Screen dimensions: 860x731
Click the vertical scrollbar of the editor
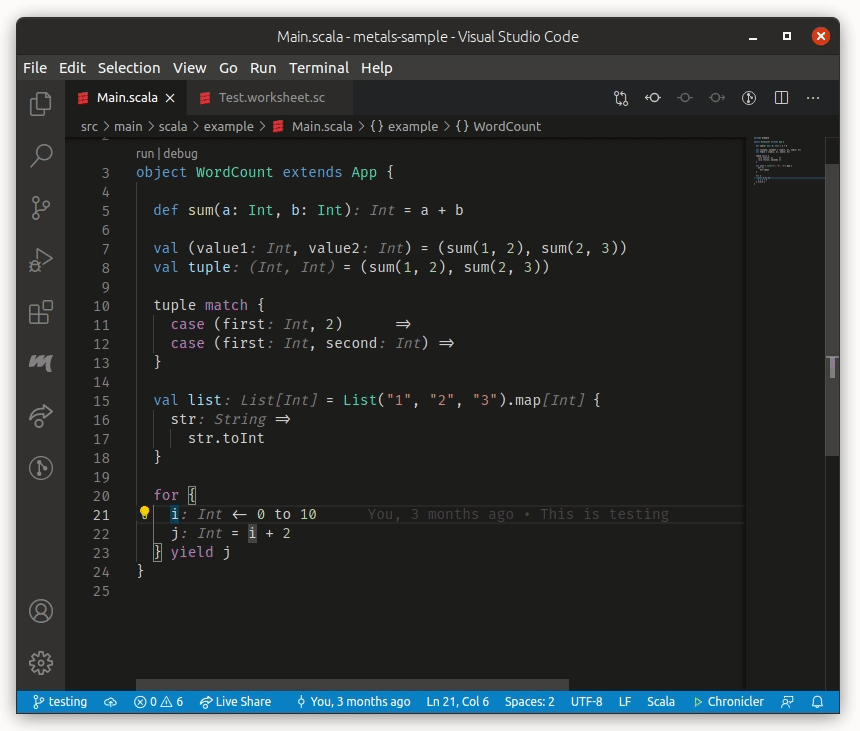tap(832, 309)
